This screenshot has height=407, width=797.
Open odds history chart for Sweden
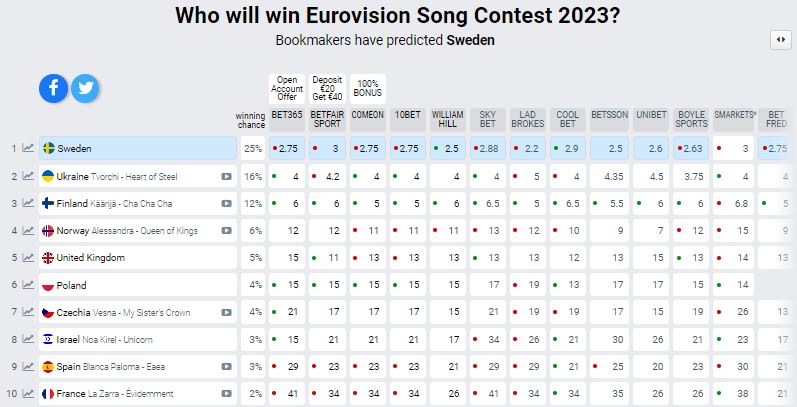coord(27,148)
